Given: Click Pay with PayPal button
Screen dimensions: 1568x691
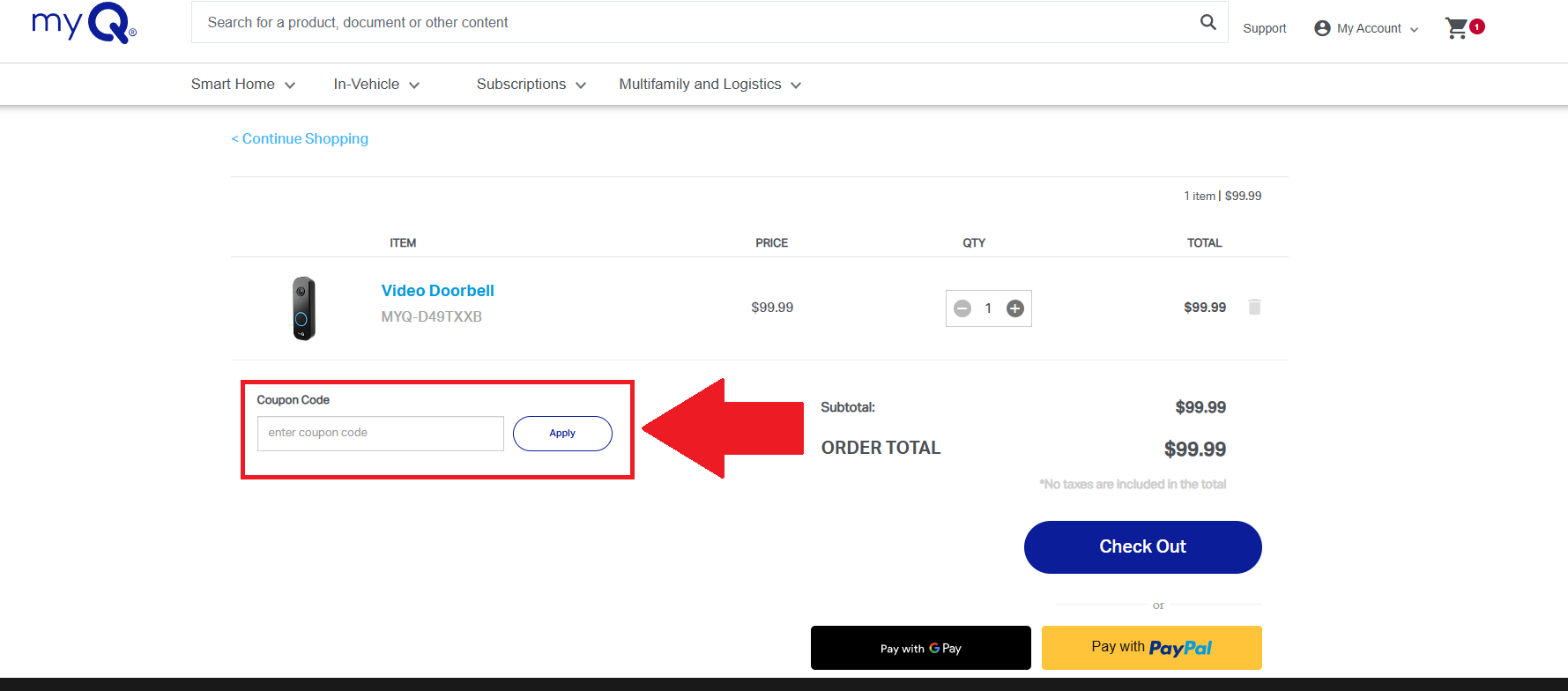Looking at the screenshot, I should click(1151, 647).
